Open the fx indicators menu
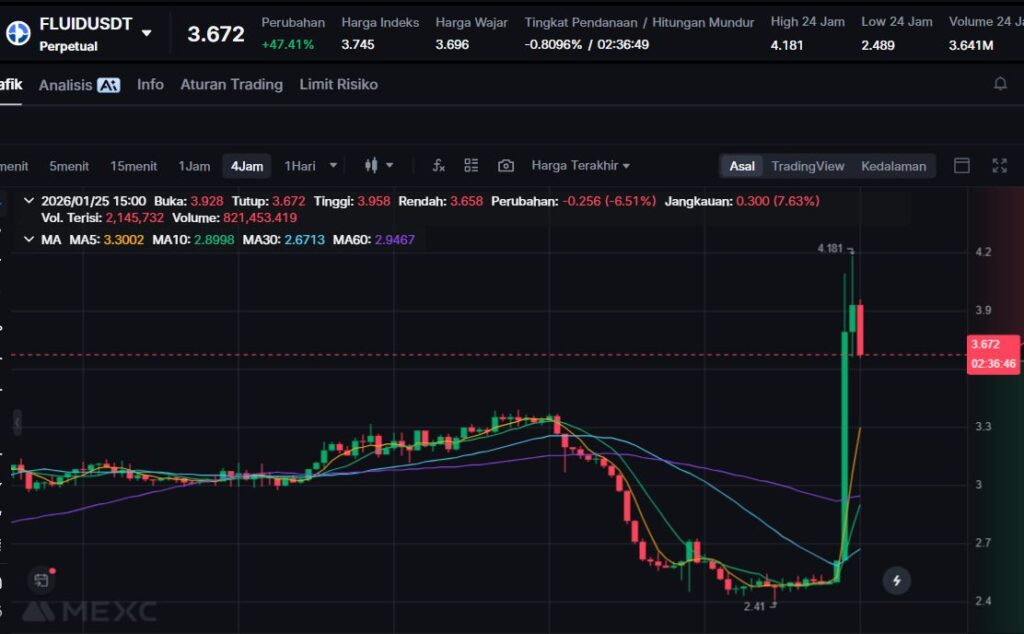This screenshot has width=1024, height=634. pos(438,166)
